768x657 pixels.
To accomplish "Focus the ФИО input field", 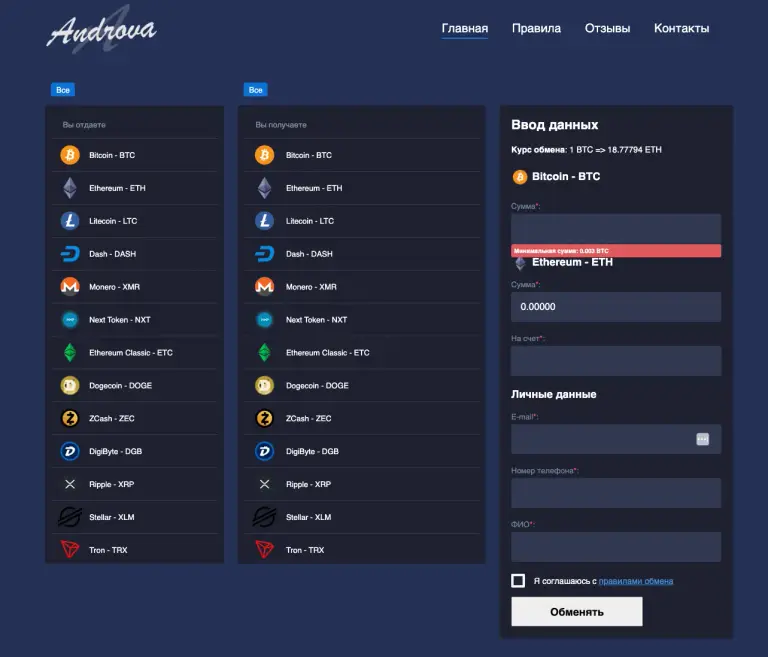I will pyautogui.click(x=616, y=547).
